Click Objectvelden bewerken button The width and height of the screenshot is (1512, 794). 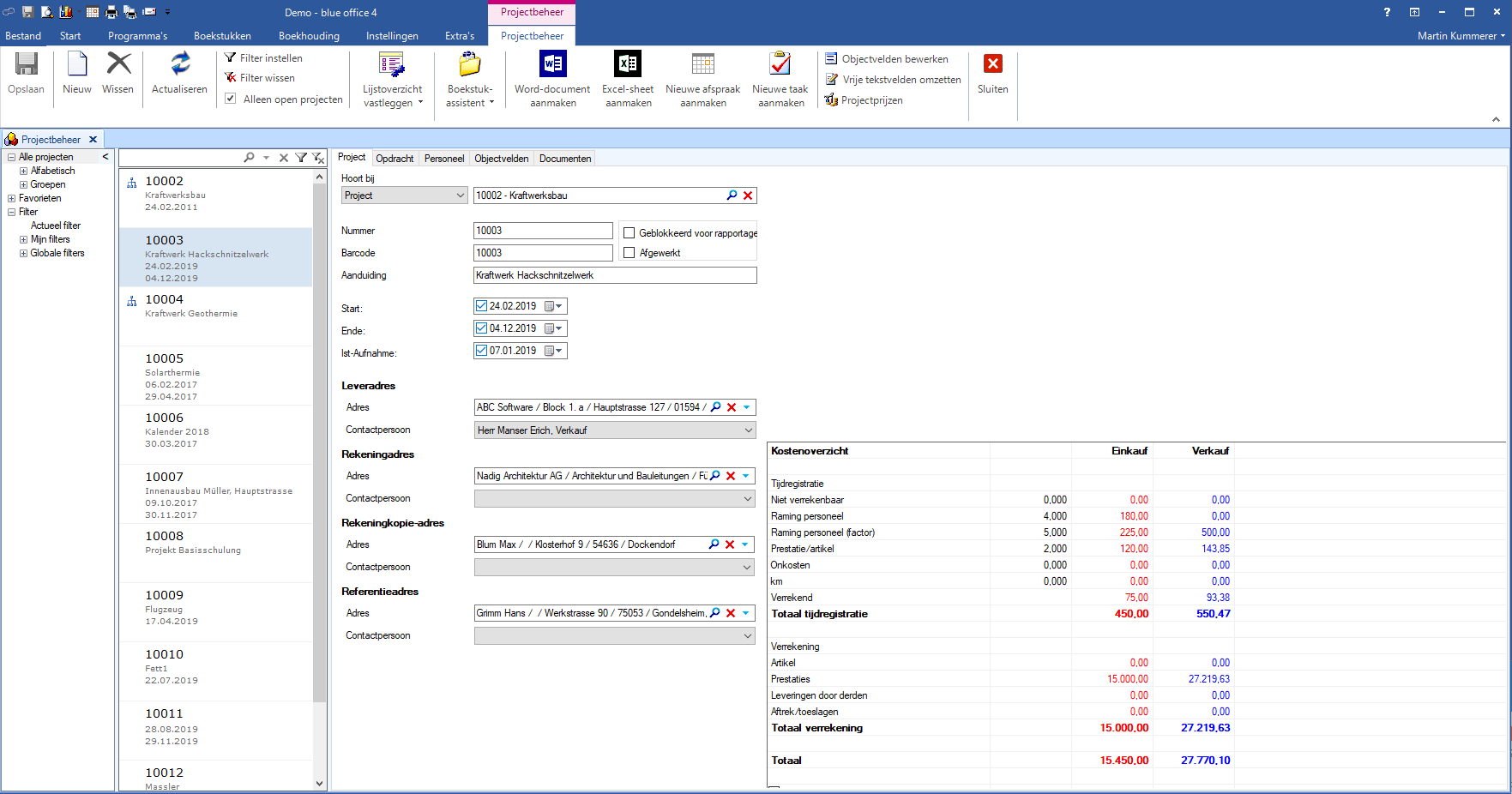tap(894, 59)
